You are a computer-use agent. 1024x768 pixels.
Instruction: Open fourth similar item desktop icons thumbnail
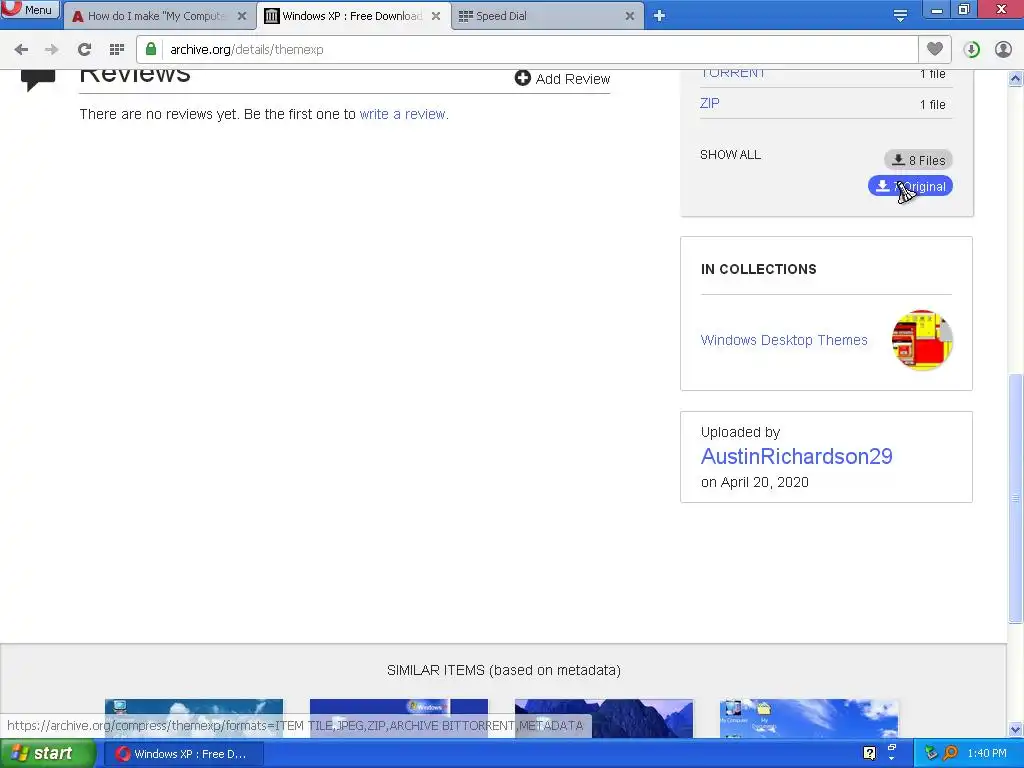pos(808,718)
